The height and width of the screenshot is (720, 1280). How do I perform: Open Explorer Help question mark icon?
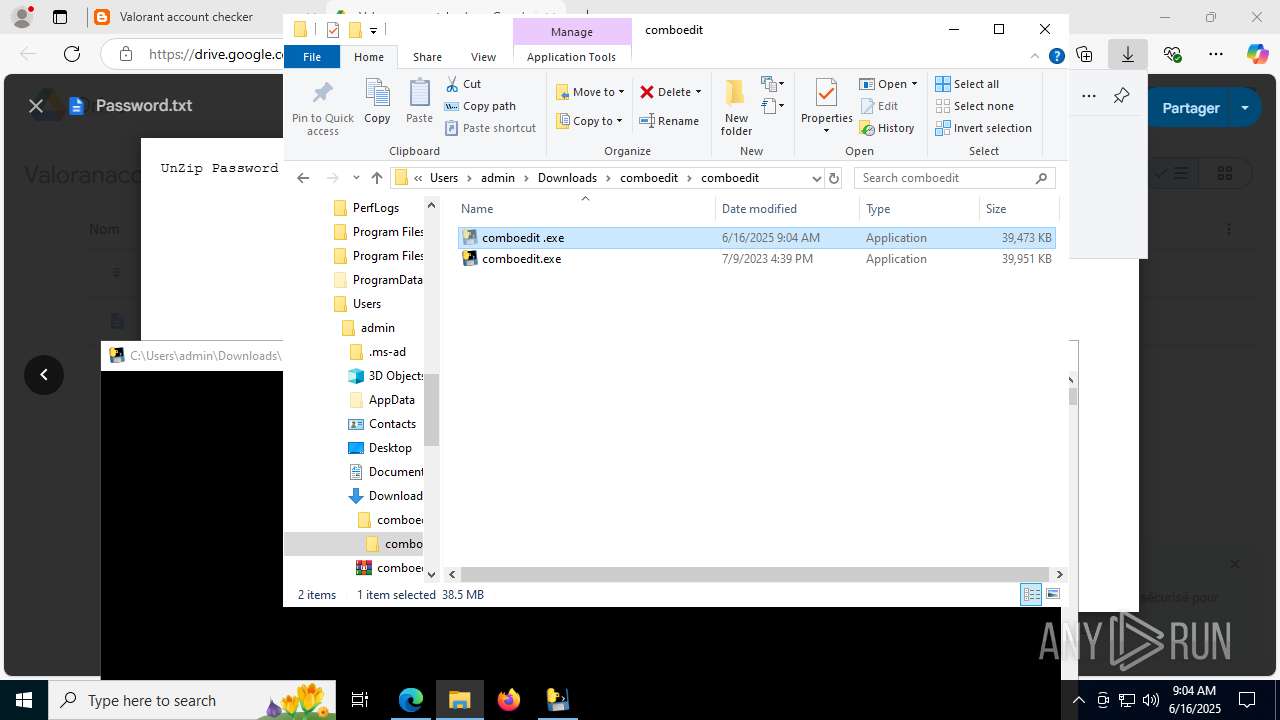[1056, 56]
